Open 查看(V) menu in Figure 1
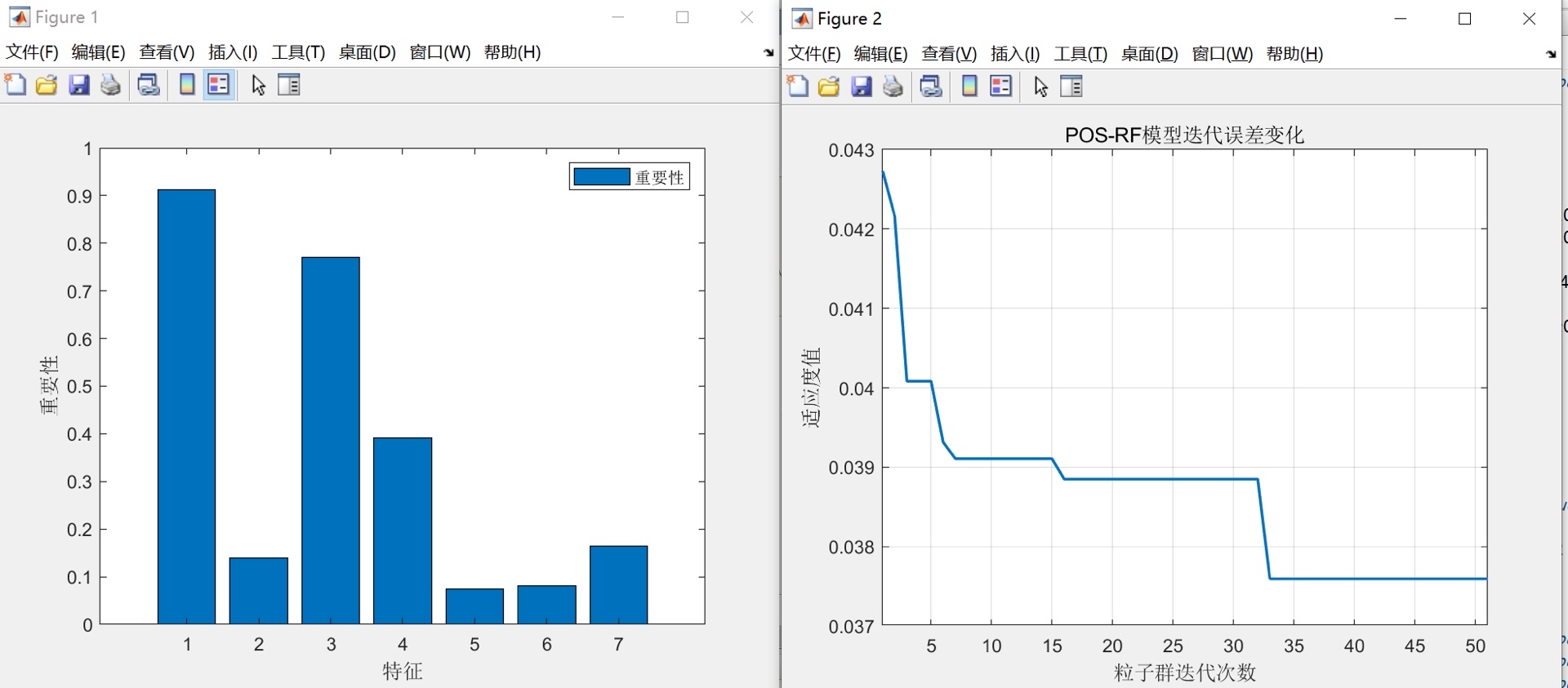Viewport: 1568px width, 688px height. click(167, 52)
